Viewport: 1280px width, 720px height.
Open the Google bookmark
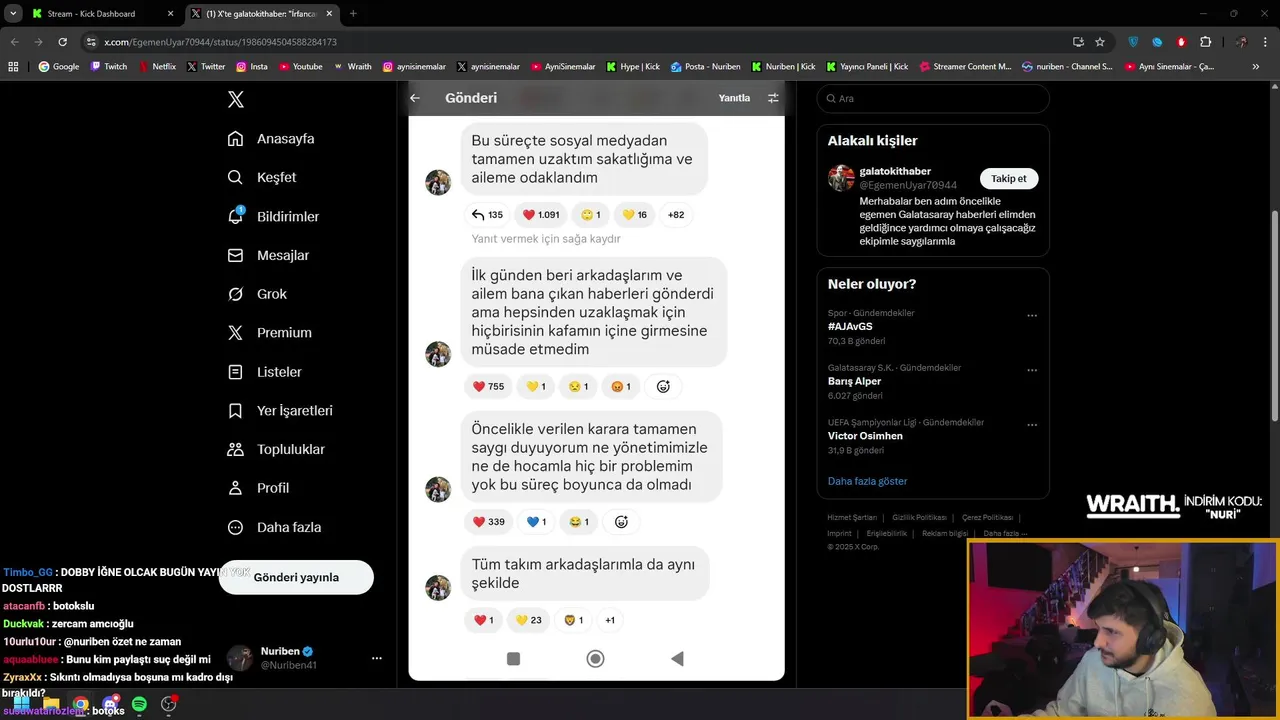pos(59,67)
